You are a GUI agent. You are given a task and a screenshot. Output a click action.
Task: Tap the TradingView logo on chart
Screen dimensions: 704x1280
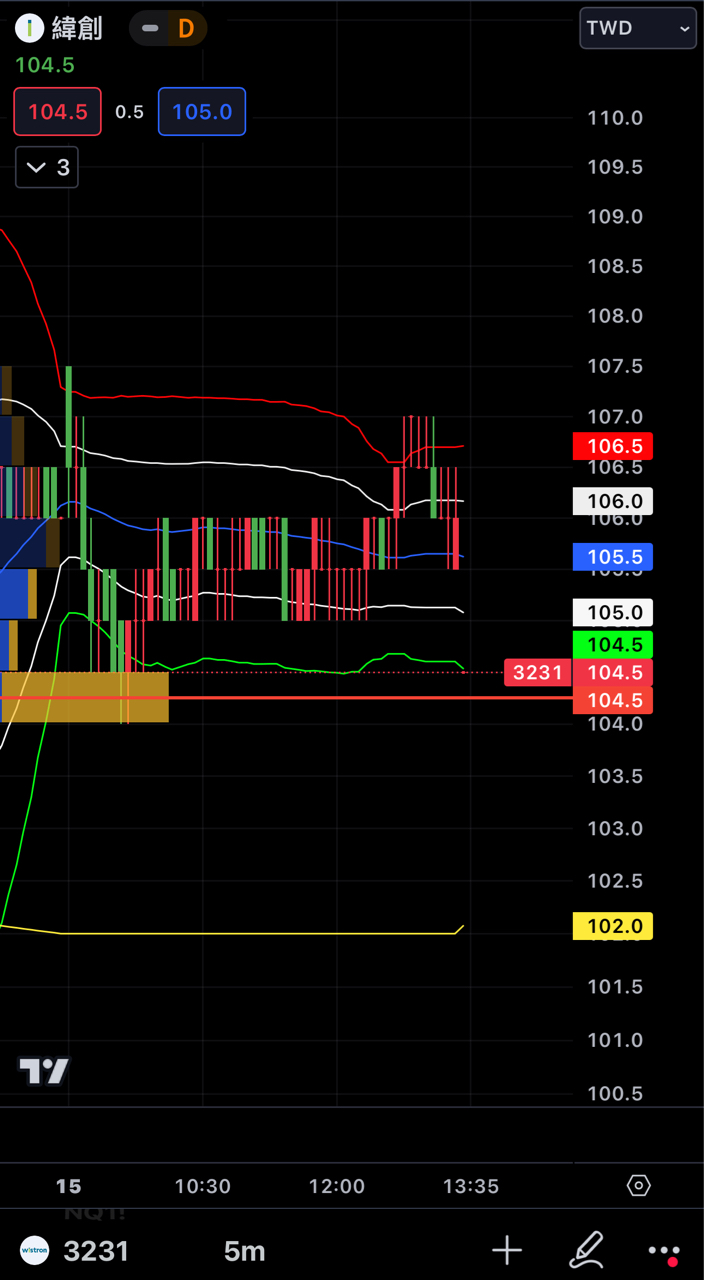[x=45, y=1072]
